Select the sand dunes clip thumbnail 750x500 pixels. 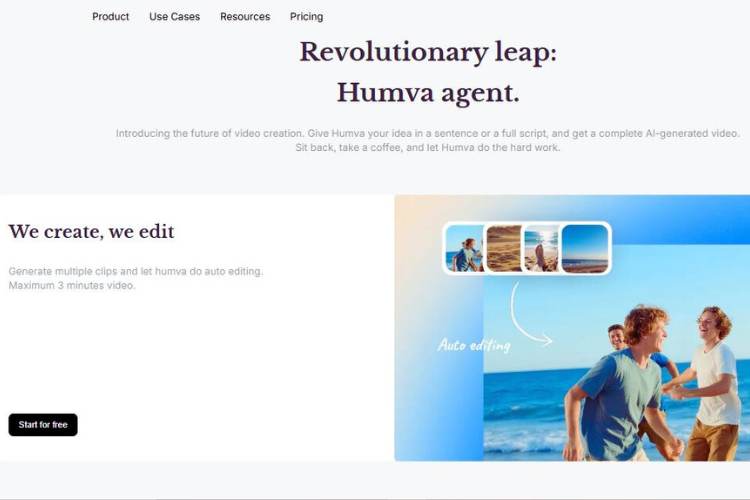click(x=504, y=248)
